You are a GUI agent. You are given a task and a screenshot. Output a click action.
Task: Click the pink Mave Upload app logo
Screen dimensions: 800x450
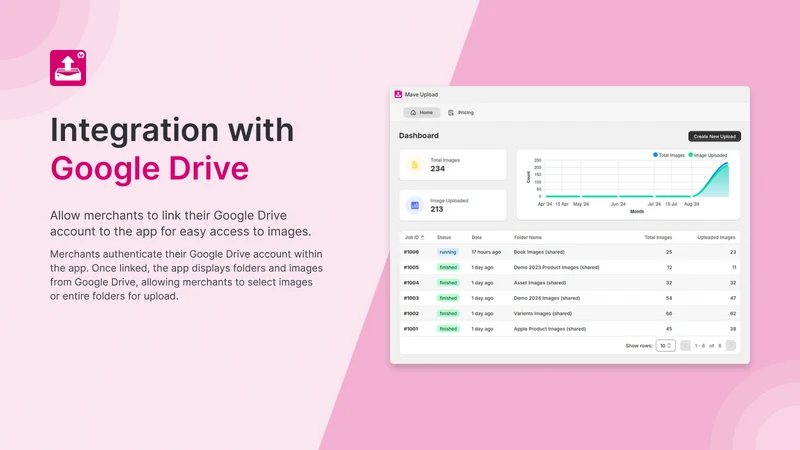point(68,68)
